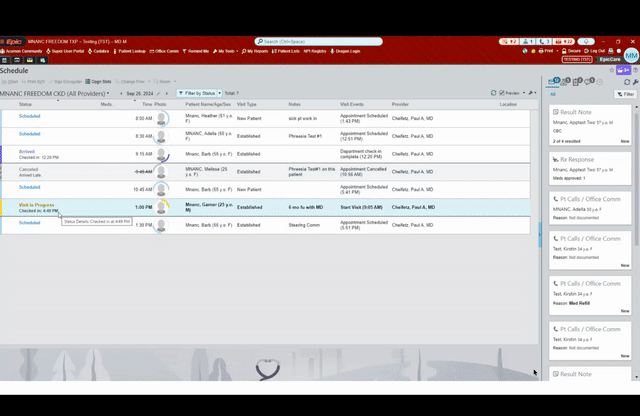Screen dimensions: 640x416
Task: Click the favorite star icon
Action: [611, 70]
